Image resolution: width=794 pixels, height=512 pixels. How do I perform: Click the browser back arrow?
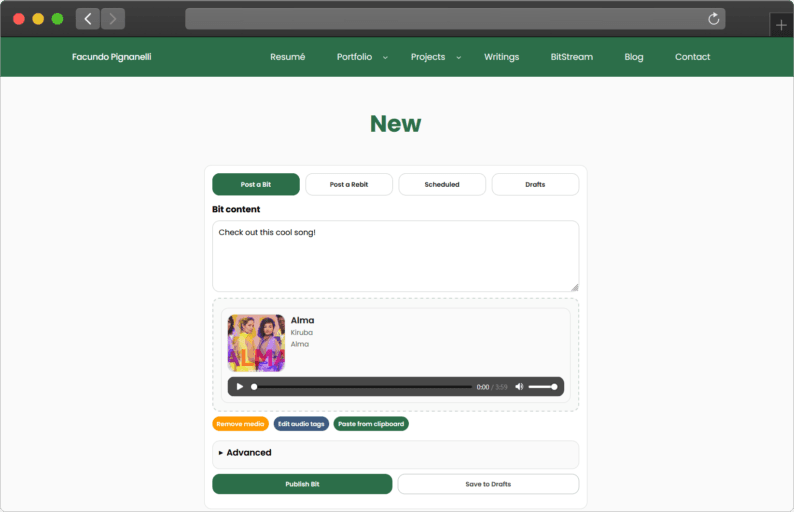[x=88, y=19]
